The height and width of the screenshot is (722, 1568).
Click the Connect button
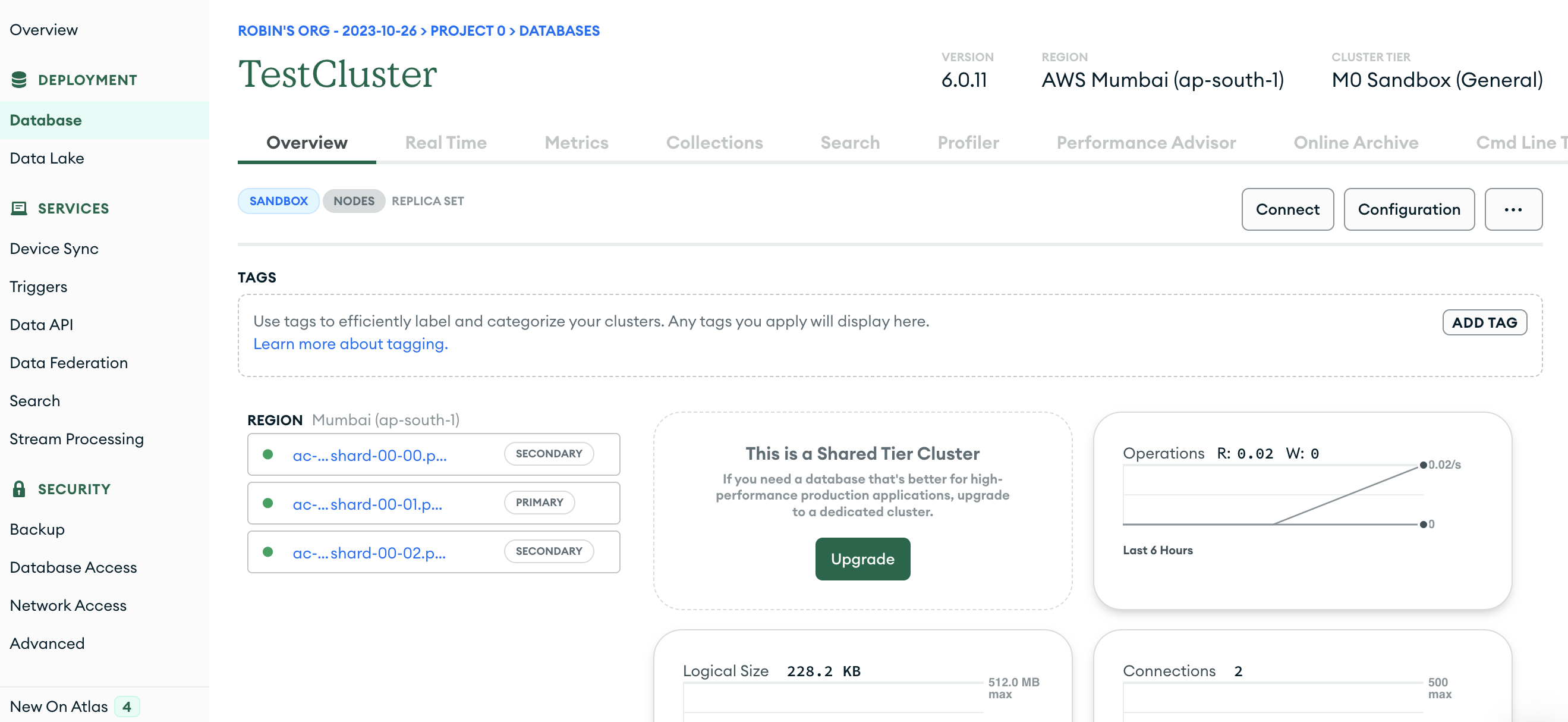(x=1287, y=209)
